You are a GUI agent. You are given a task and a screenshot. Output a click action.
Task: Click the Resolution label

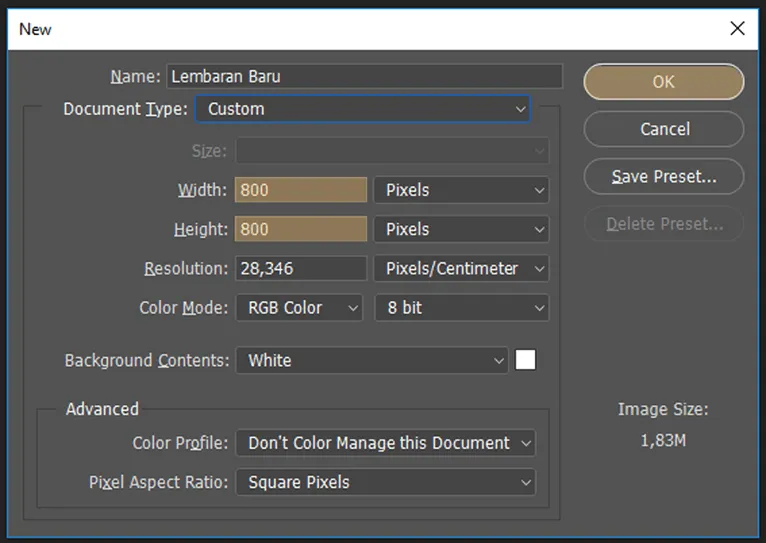186,269
